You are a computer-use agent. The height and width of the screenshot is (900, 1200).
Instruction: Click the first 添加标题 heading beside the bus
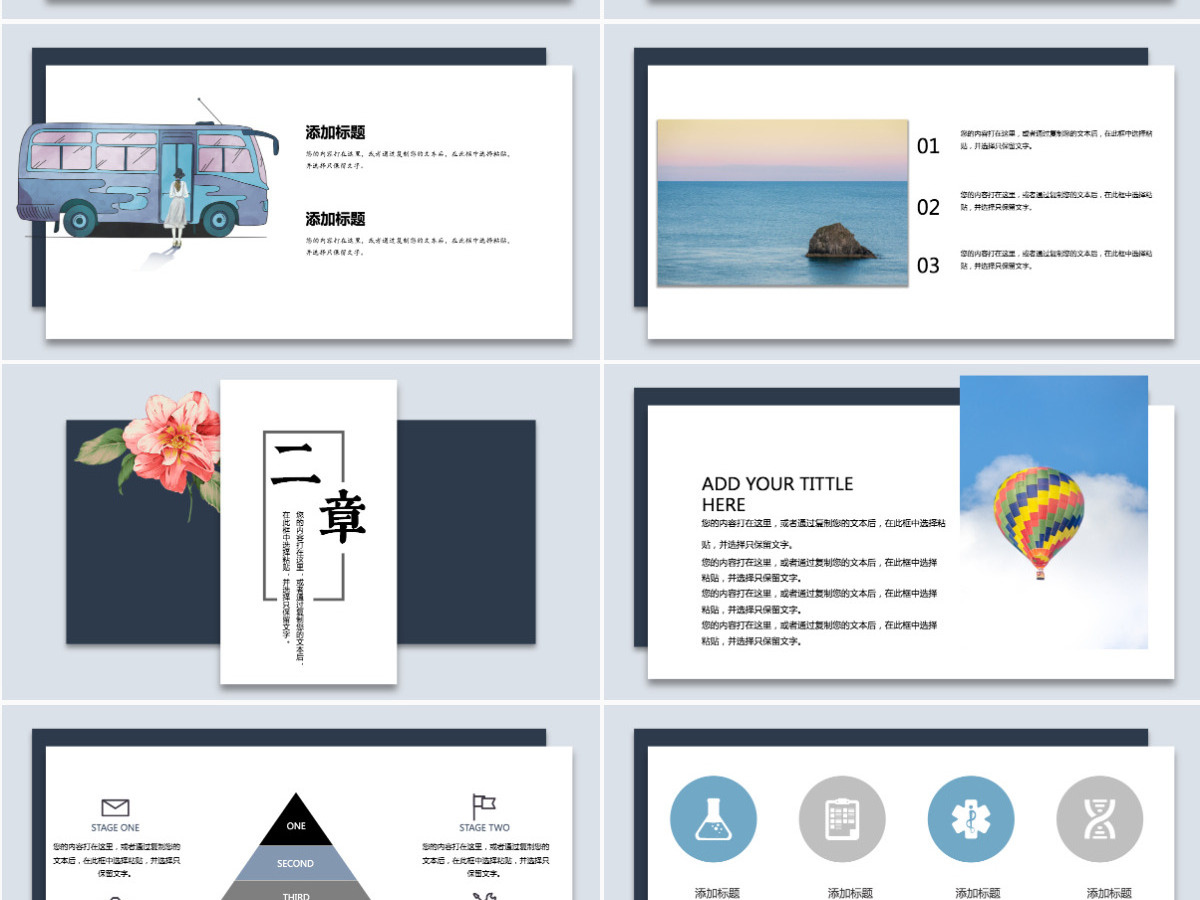tap(335, 132)
